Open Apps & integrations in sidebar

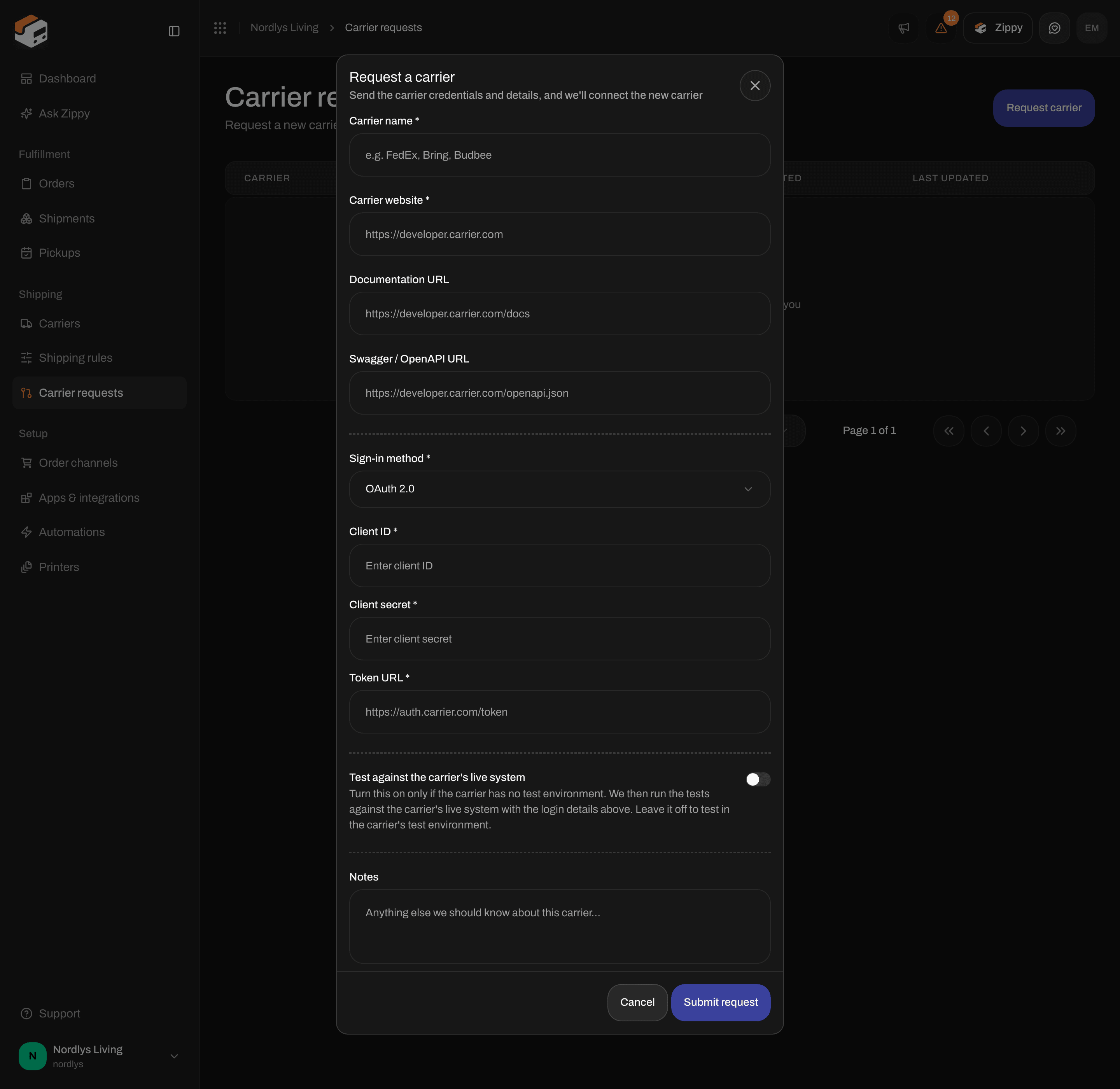pyautogui.click(x=100, y=498)
